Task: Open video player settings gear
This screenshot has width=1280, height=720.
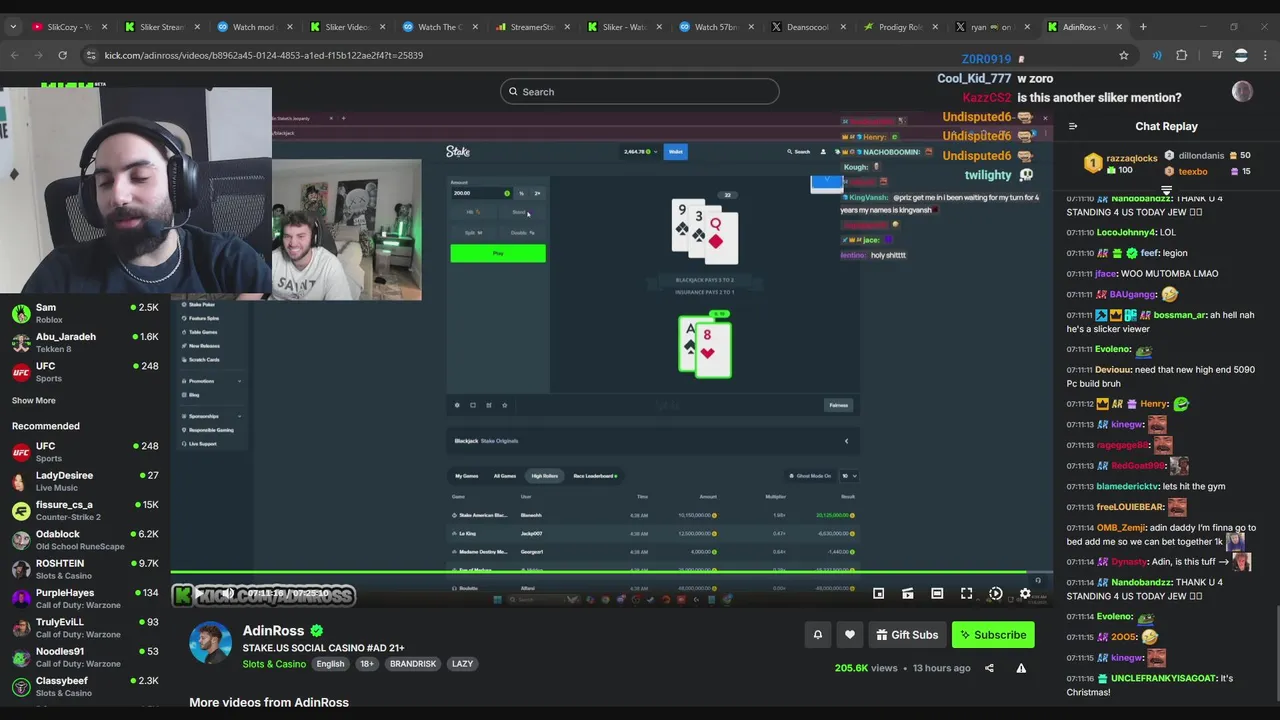Action: 1025,594
